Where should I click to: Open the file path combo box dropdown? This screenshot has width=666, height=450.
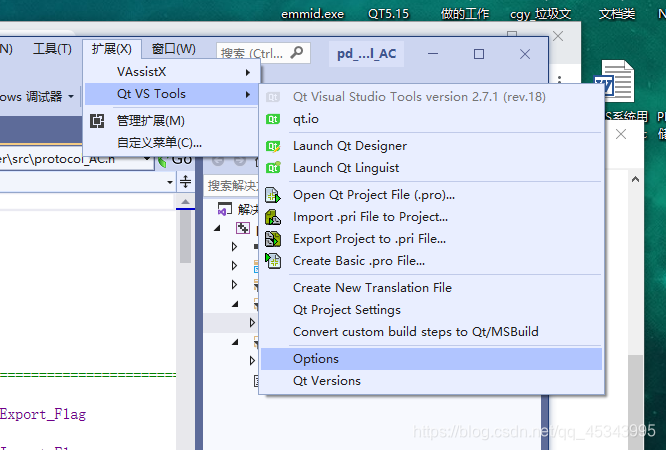point(147,159)
